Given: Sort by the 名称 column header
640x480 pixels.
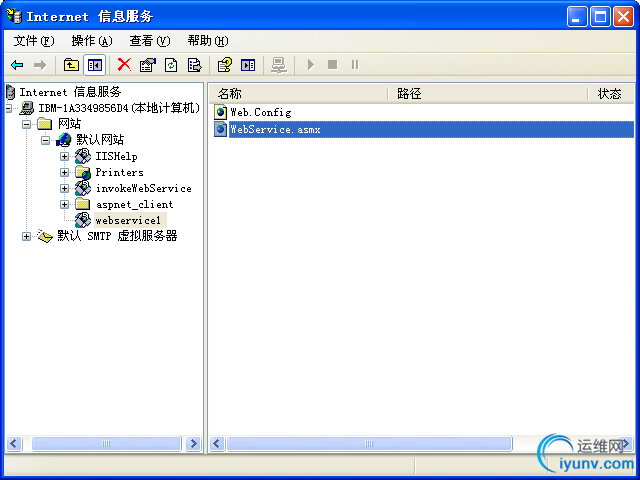Looking at the screenshot, I should 298,93.
